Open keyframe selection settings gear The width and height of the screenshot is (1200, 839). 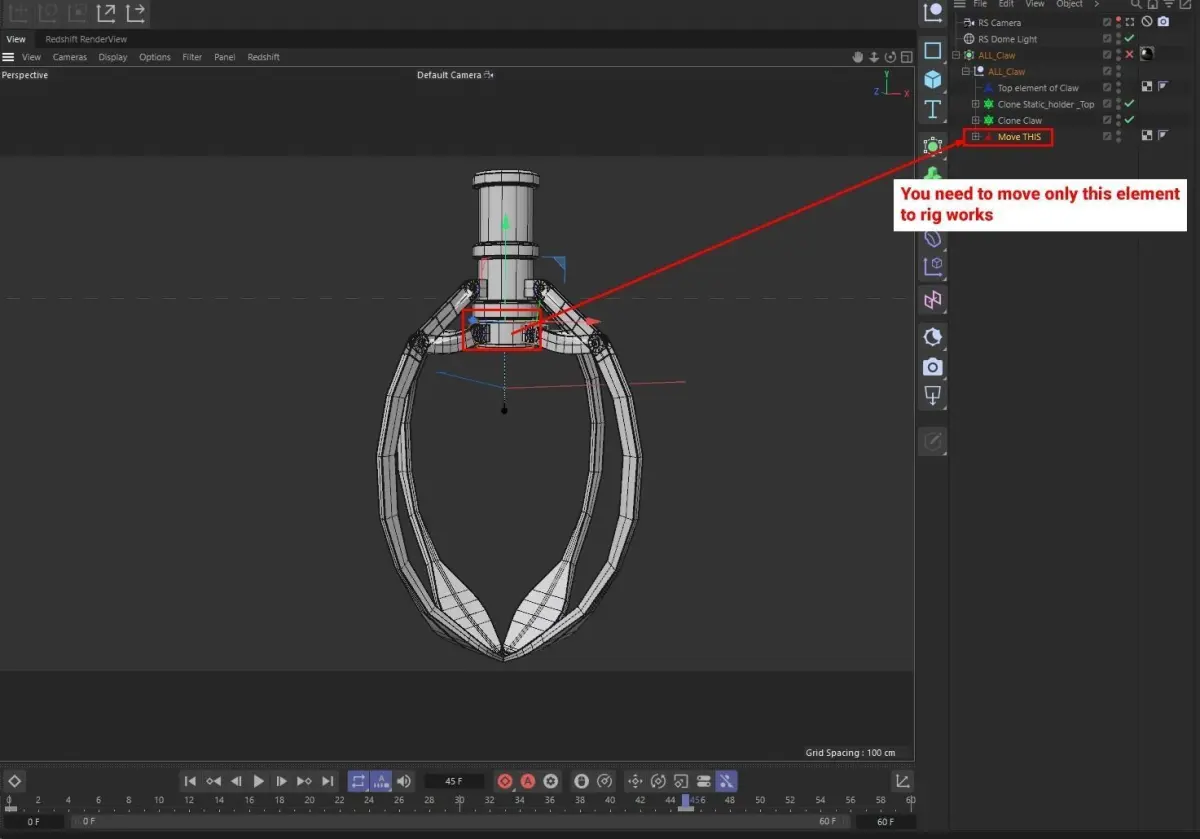[550, 781]
